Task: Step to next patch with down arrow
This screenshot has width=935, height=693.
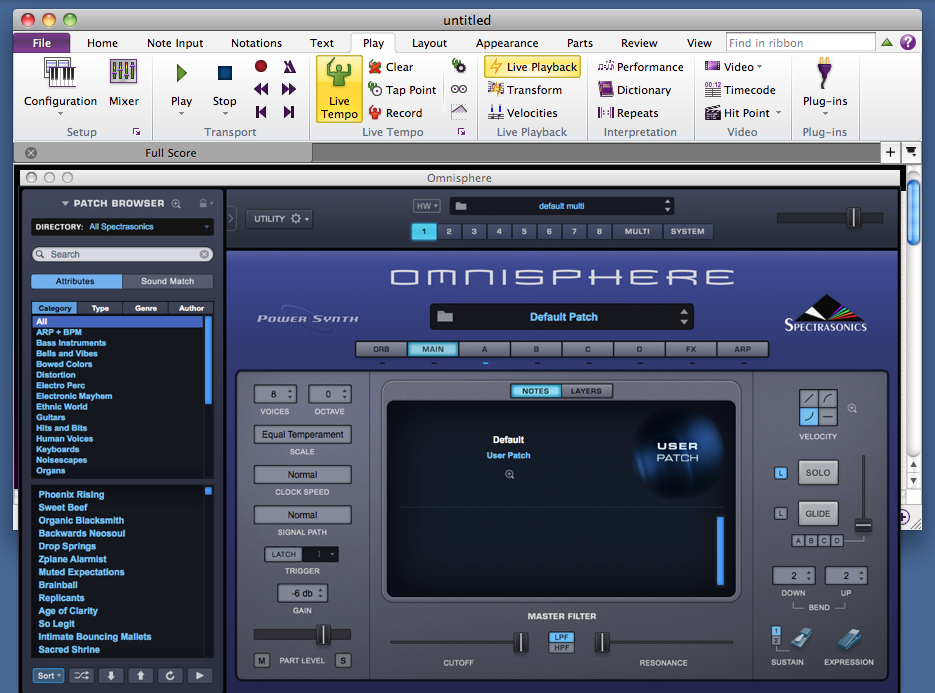Action: pos(111,676)
